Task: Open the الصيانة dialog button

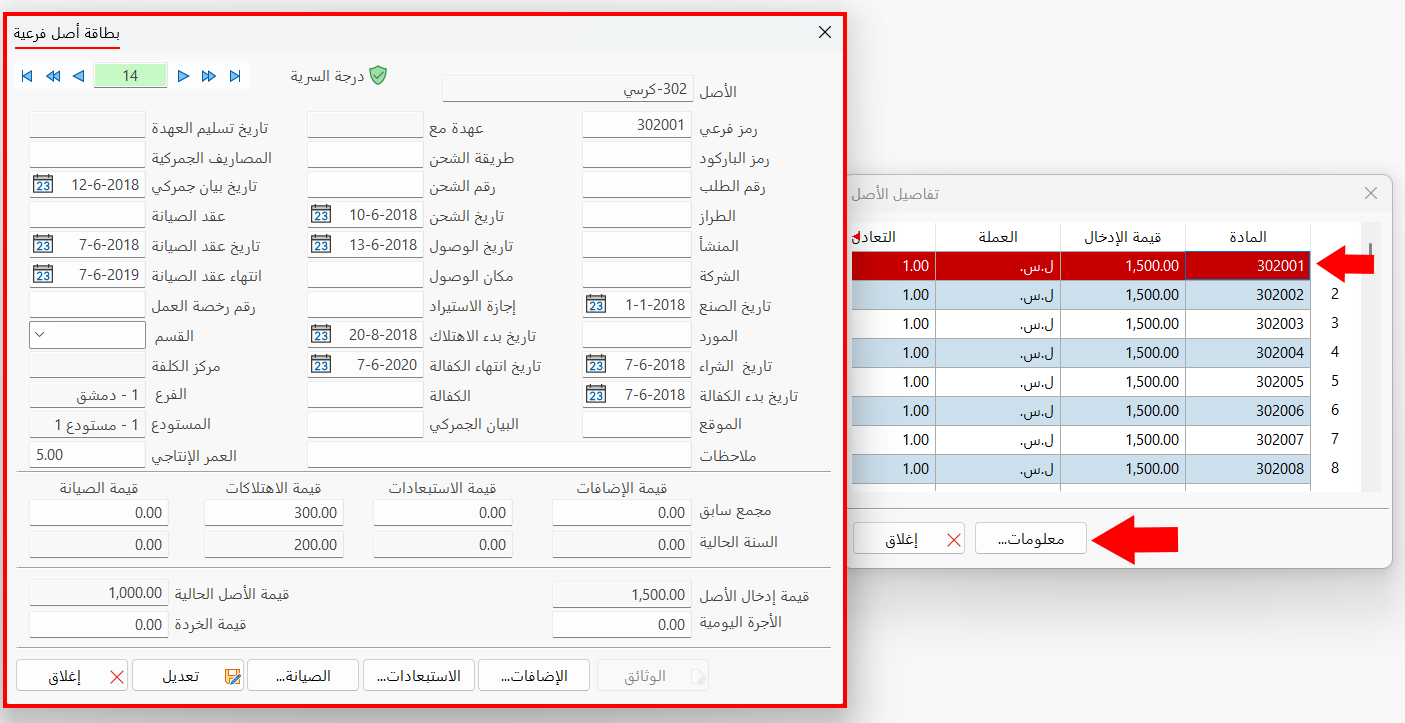Action: click(x=303, y=676)
